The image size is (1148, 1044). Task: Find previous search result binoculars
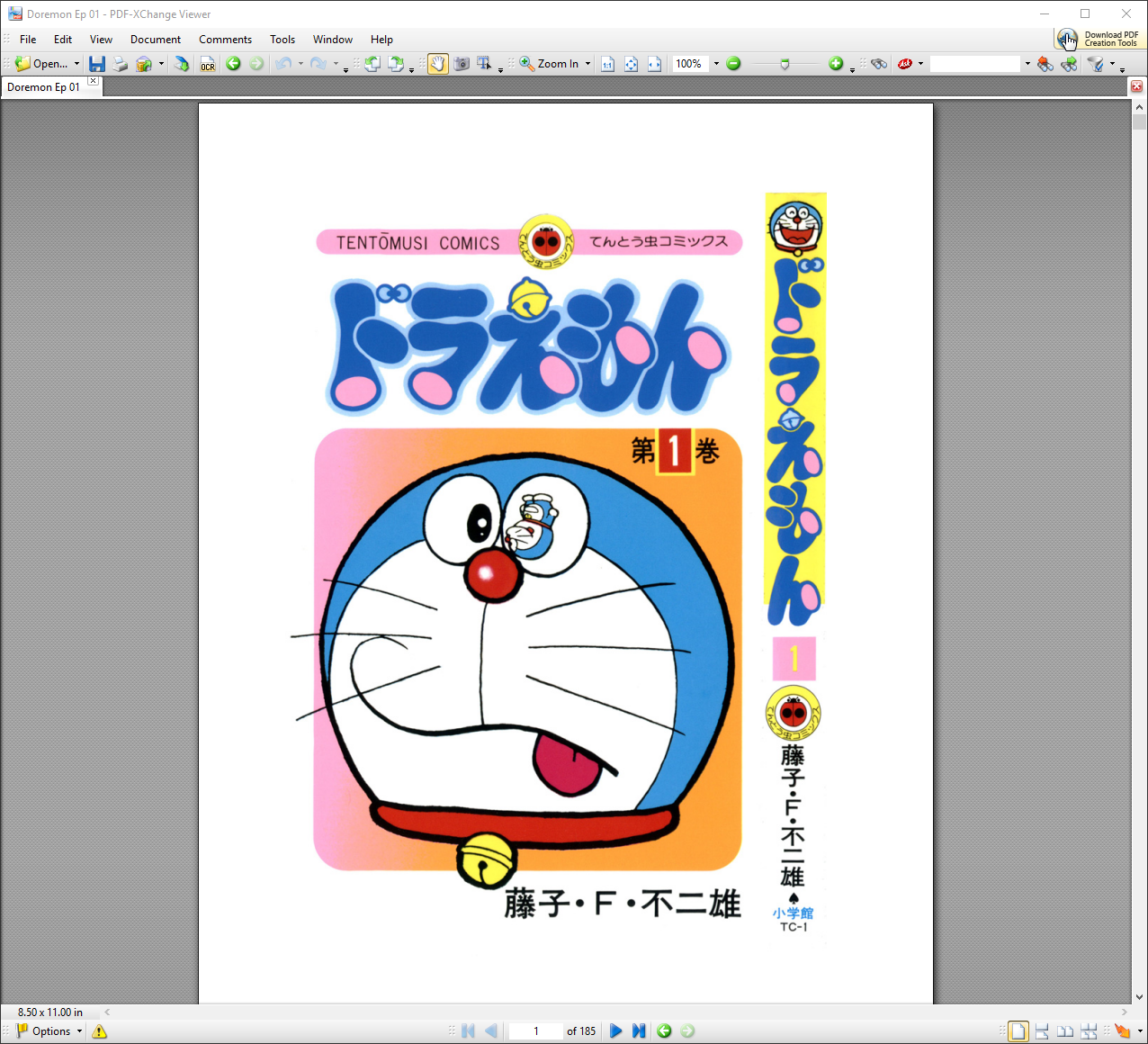[1045, 64]
